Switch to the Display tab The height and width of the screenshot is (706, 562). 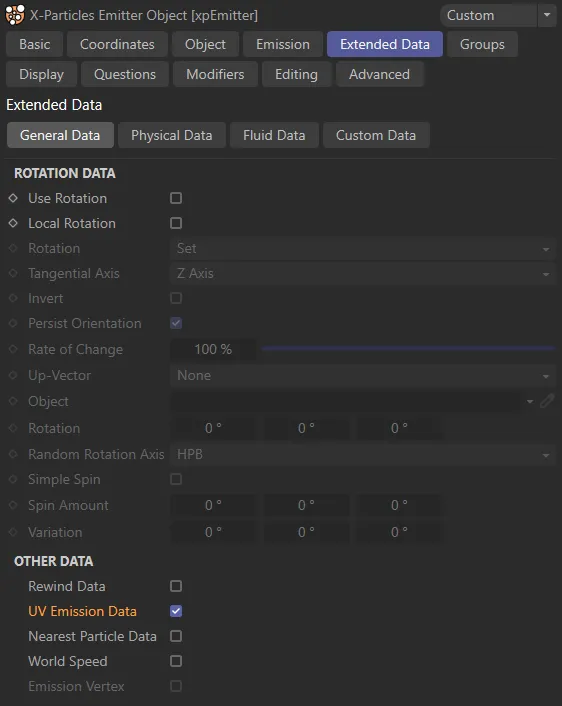tap(41, 74)
